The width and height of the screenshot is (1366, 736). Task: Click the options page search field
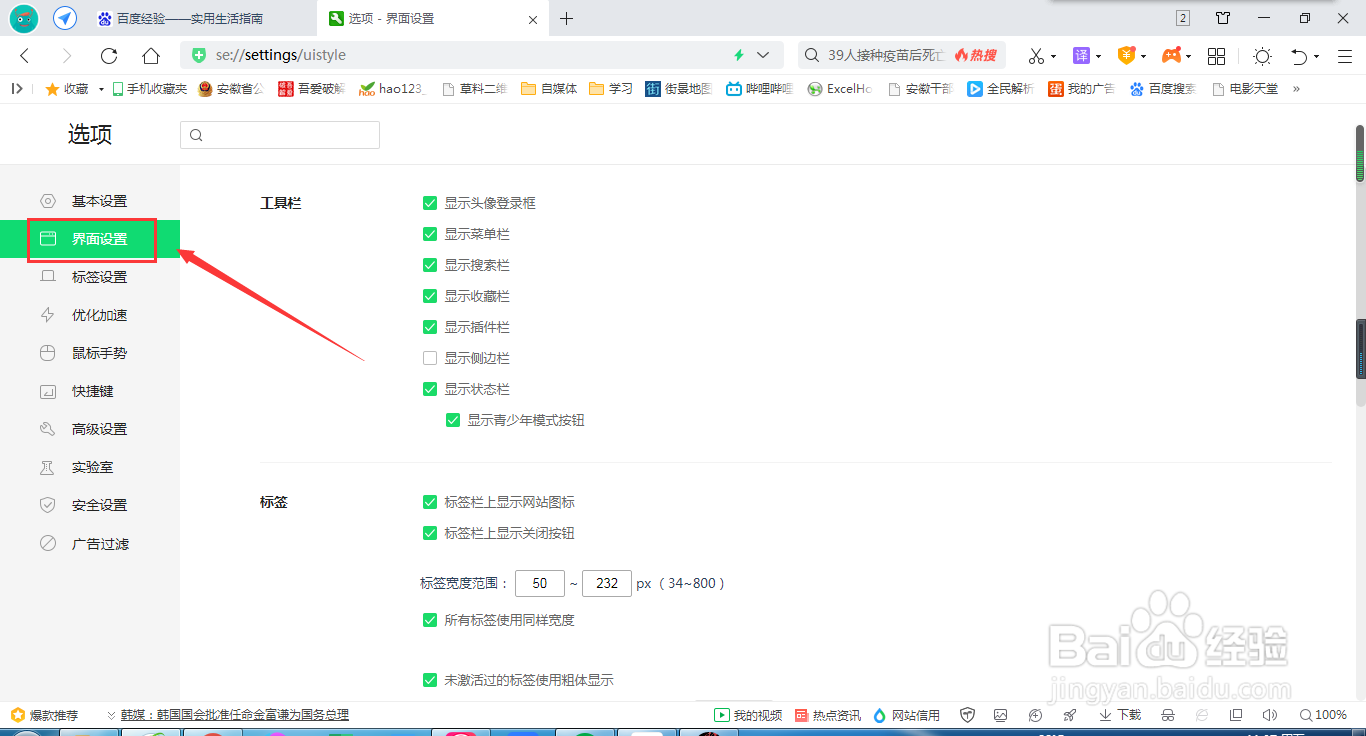click(x=280, y=134)
